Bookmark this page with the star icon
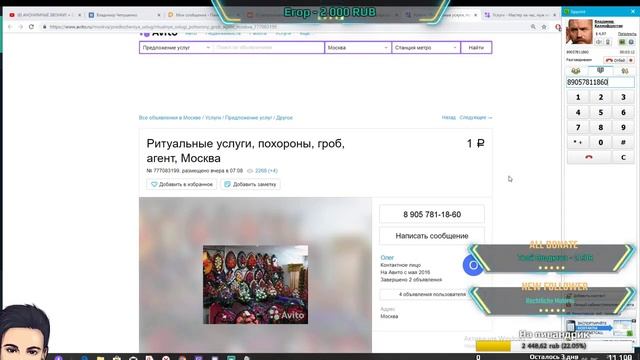 click(x=544, y=27)
